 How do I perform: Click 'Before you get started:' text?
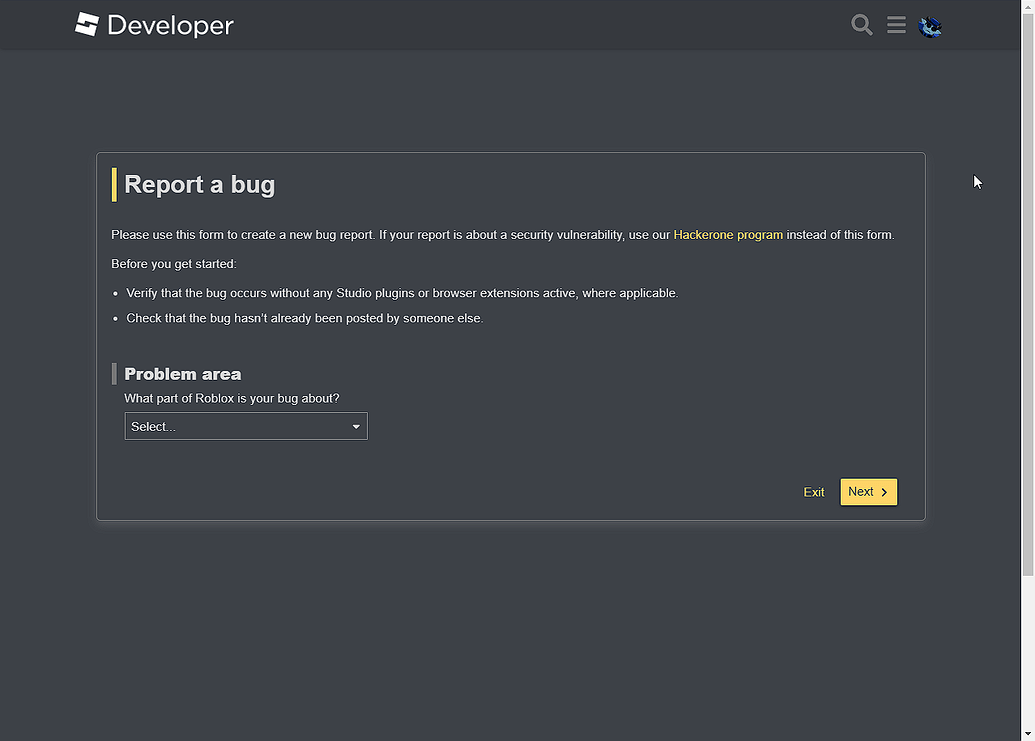(x=174, y=264)
